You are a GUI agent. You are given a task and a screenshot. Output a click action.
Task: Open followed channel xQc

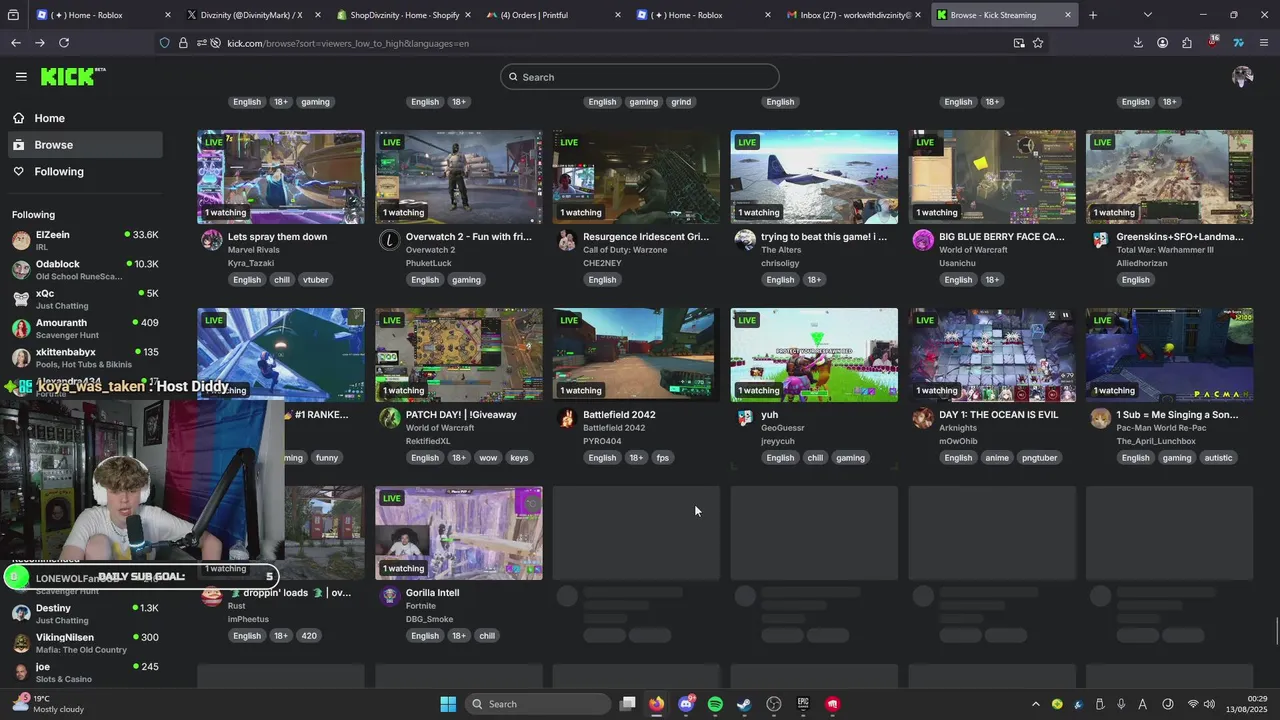pos(85,299)
